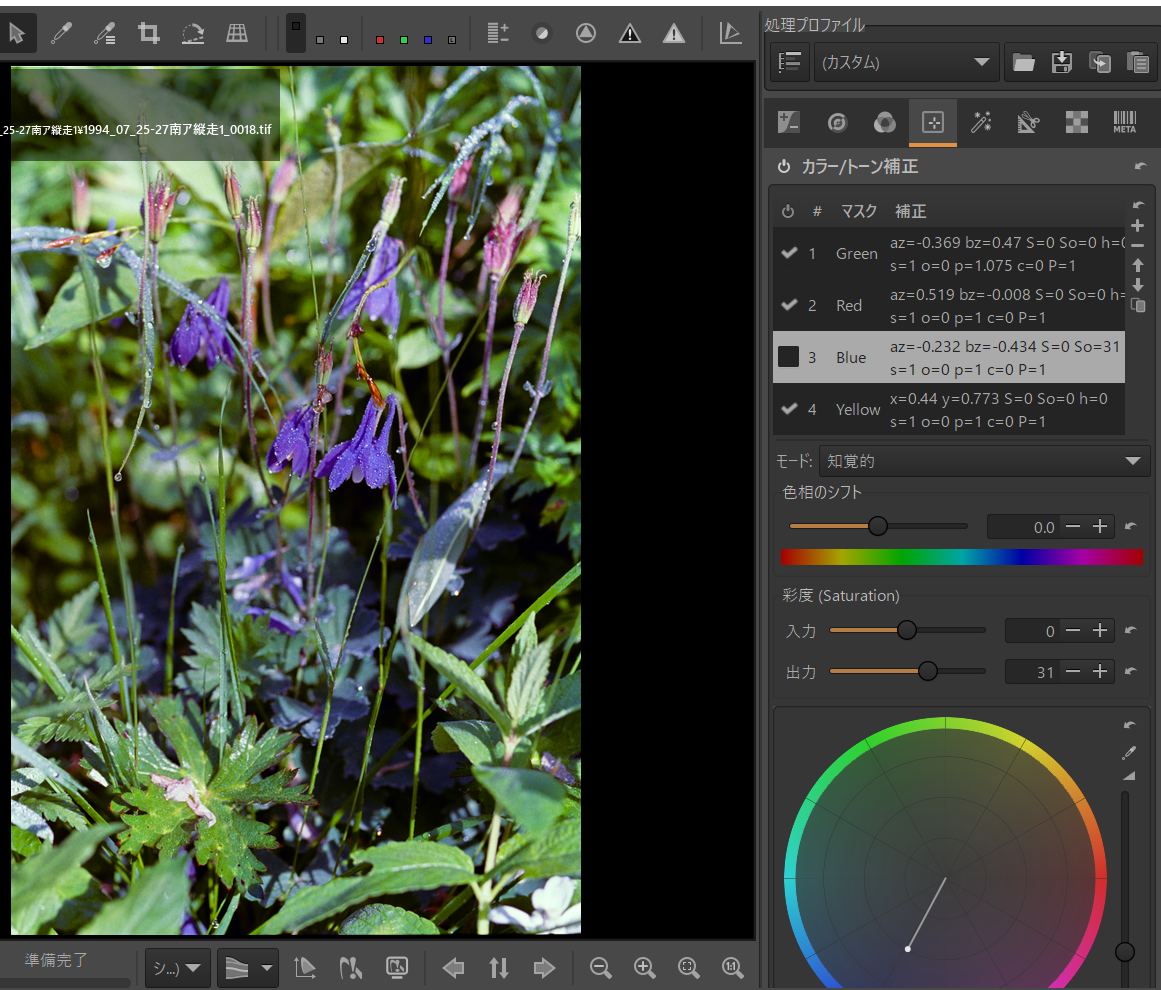Expand the (カスタム) profile dropdown
This screenshot has height=990, width=1161.
pyautogui.click(x=906, y=62)
